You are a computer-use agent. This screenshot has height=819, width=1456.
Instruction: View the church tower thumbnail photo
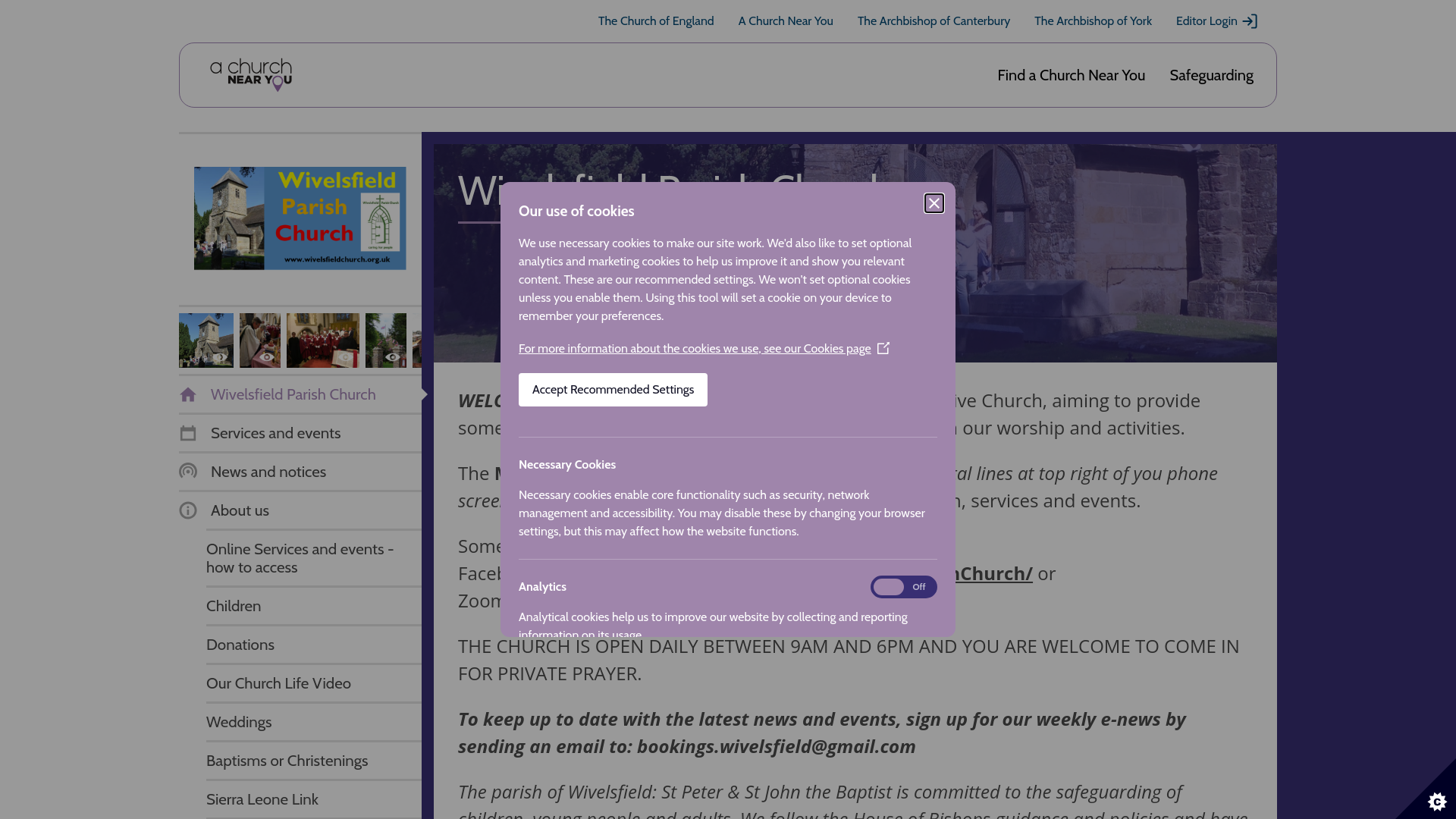click(x=206, y=340)
